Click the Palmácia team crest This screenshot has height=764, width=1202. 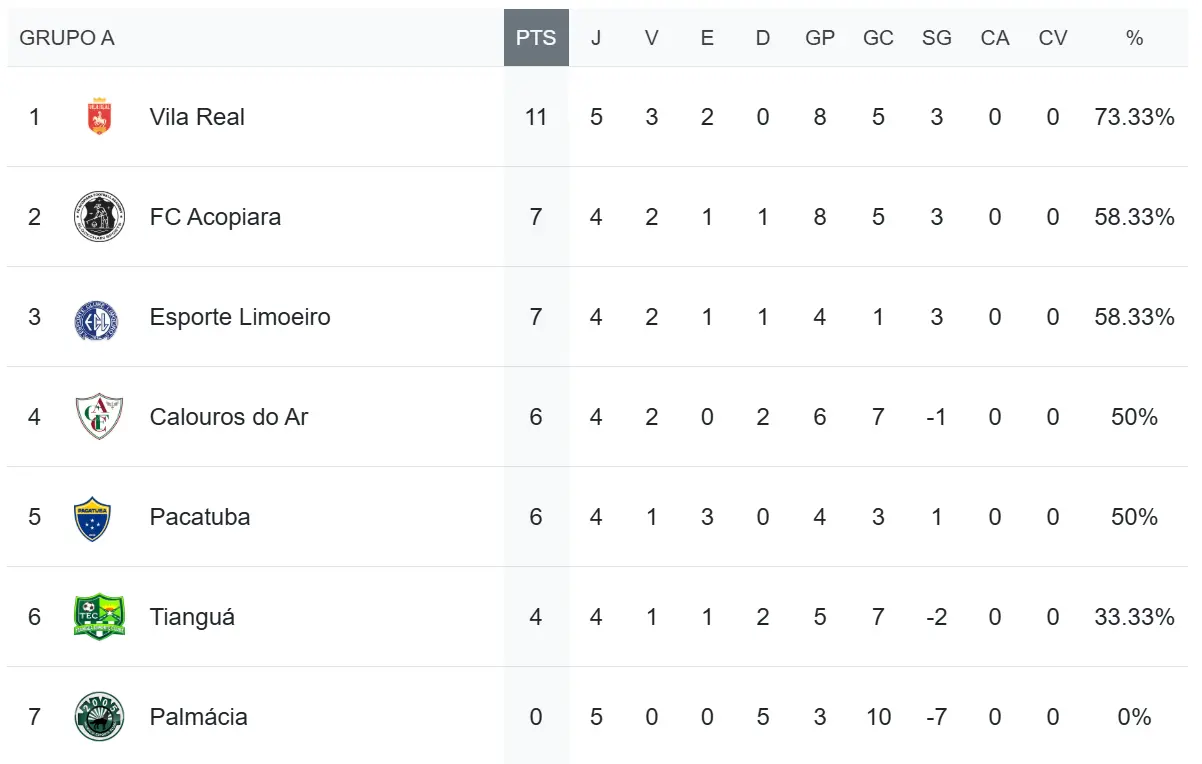(99, 717)
